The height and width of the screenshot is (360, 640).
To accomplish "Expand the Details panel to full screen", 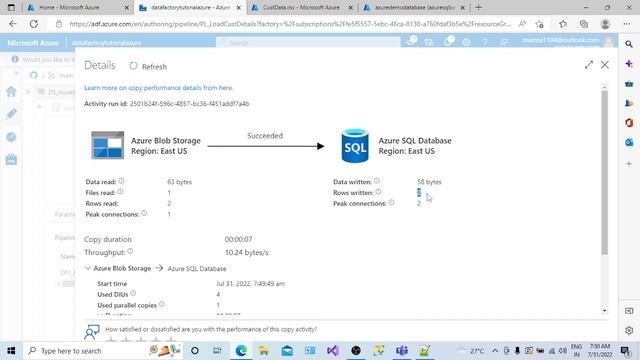I will 589,65.
